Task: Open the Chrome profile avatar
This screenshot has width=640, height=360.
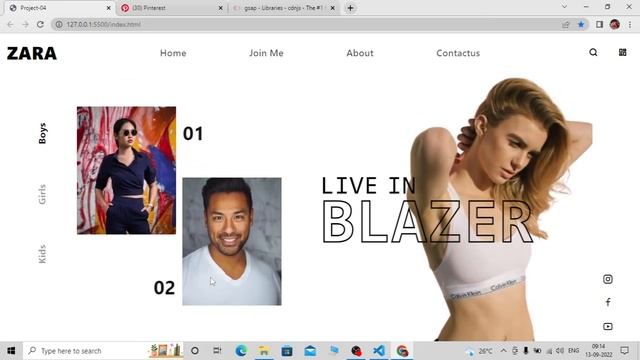Action: [615, 24]
